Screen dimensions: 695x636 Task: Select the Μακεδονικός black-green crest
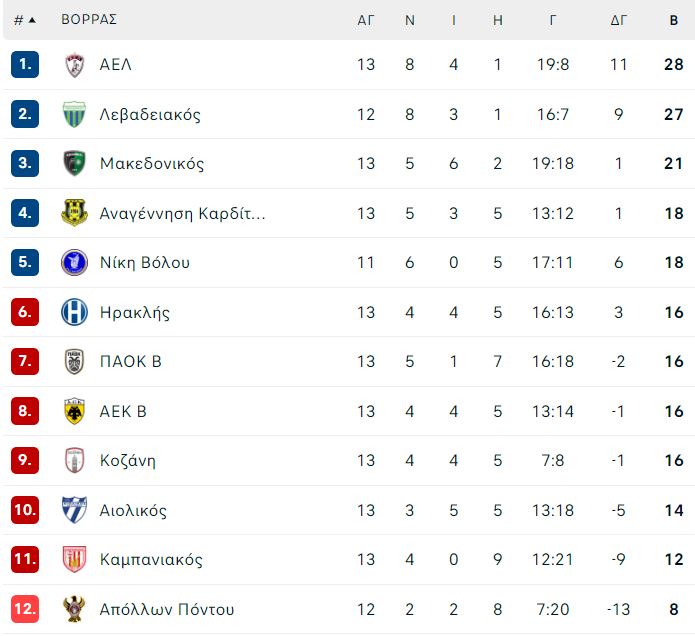[x=74, y=164]
